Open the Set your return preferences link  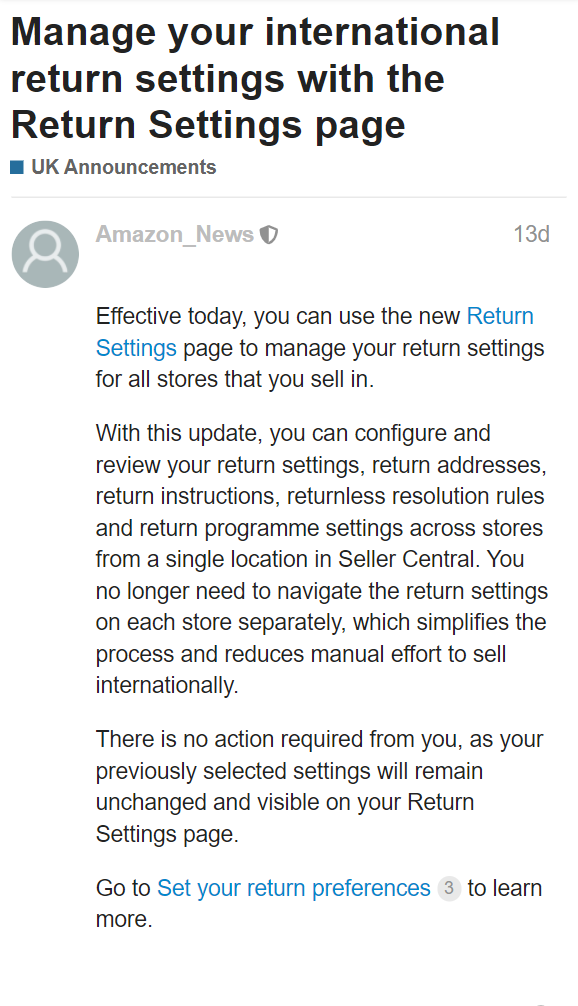click(294, 889)
